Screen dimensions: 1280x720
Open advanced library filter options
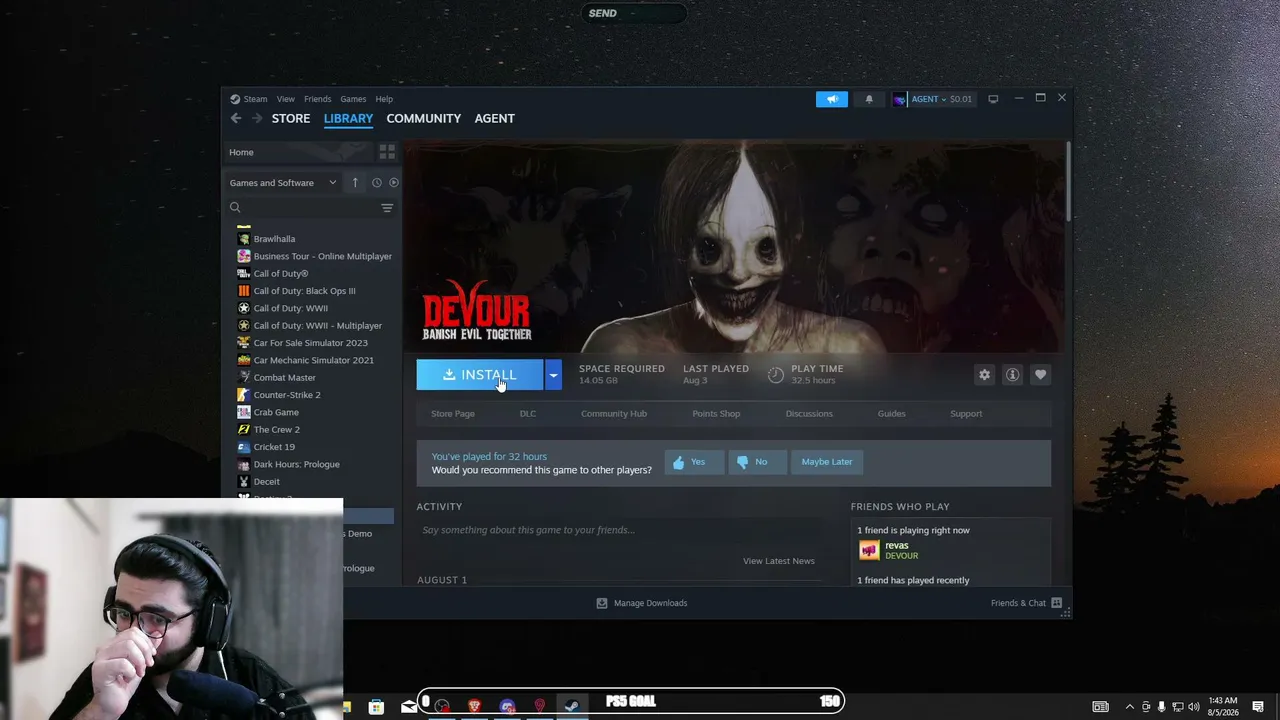pyautogui.click(x=387, y=208)
